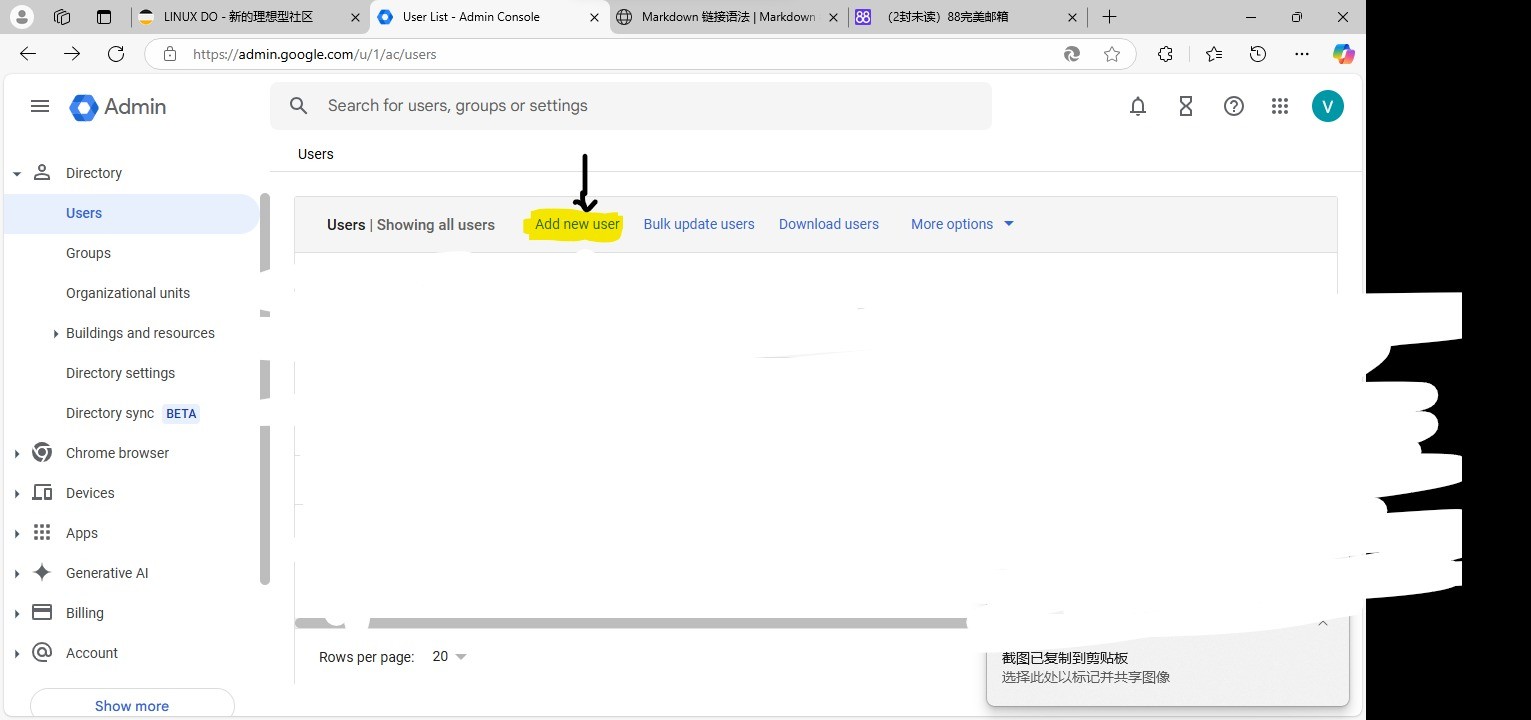Viewport: 1531px width, 720px height.
Task: Open the main hamburger menu
Action: click(x=40, y=106)
